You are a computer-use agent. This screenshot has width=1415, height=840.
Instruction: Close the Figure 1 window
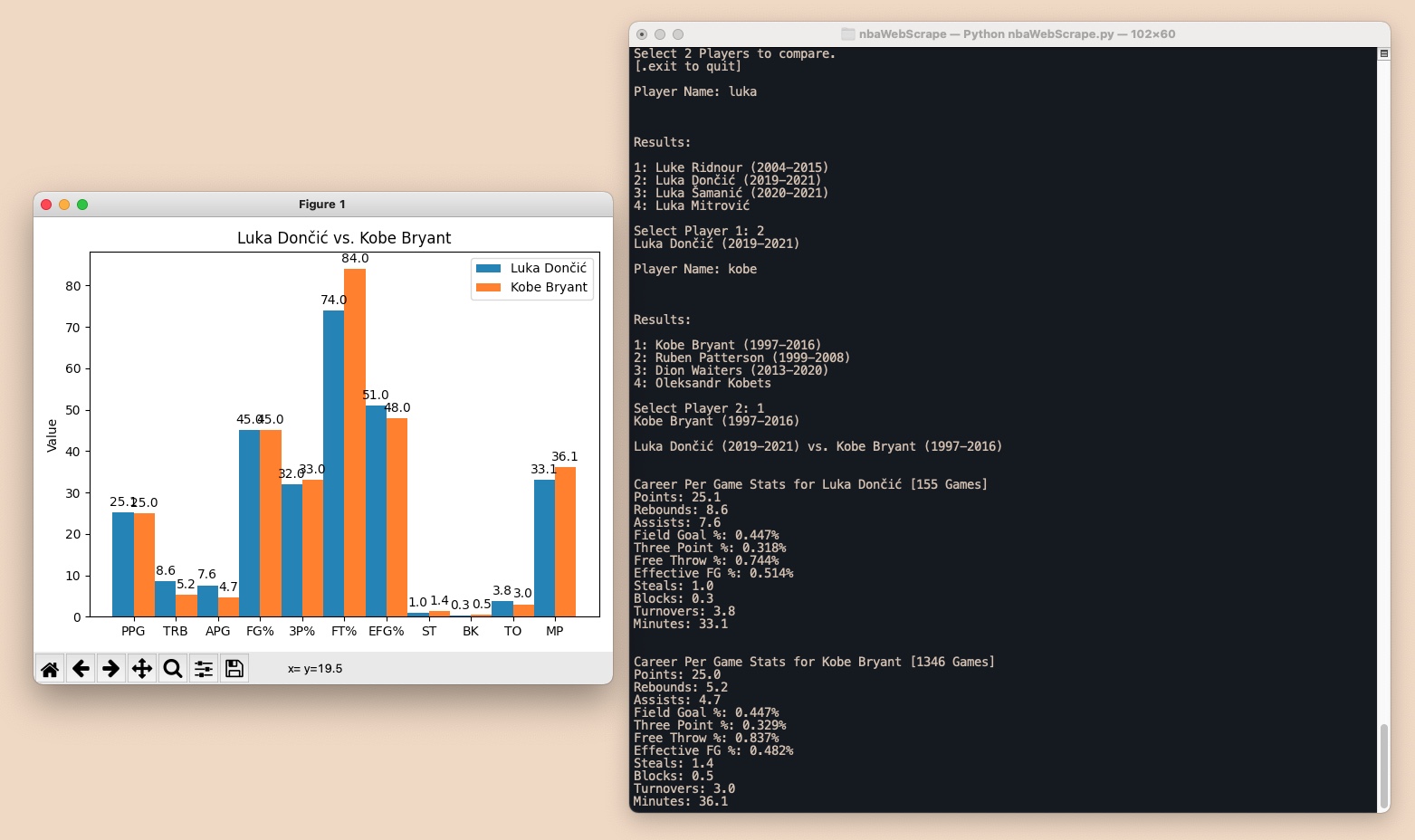click(x=46, y=205)
